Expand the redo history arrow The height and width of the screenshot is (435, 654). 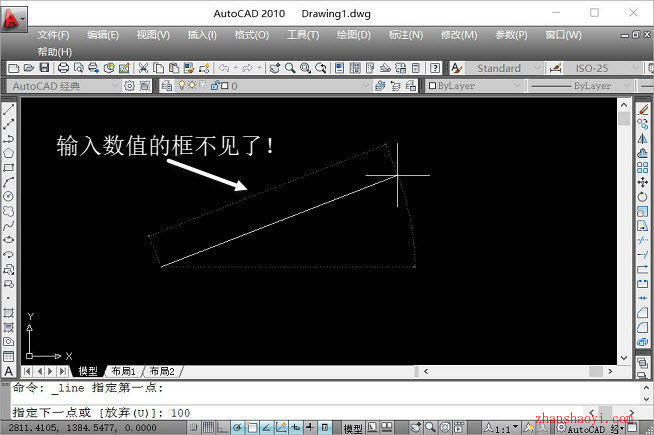259,68
